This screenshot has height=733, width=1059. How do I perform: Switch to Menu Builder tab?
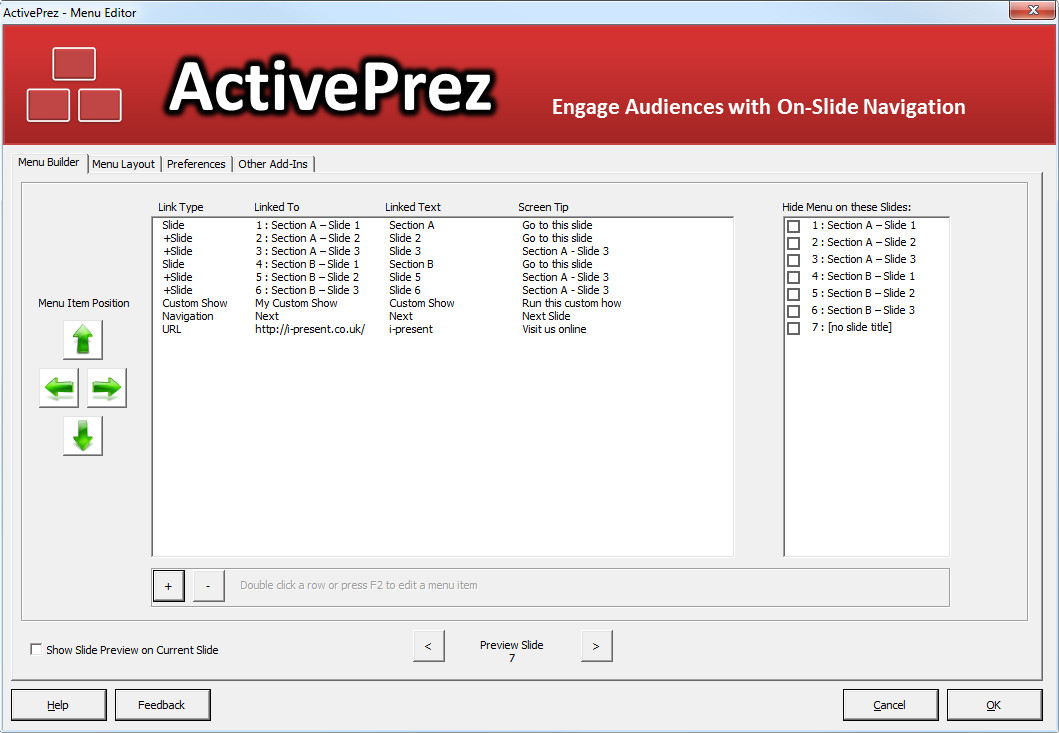click(x=49, y=162)
